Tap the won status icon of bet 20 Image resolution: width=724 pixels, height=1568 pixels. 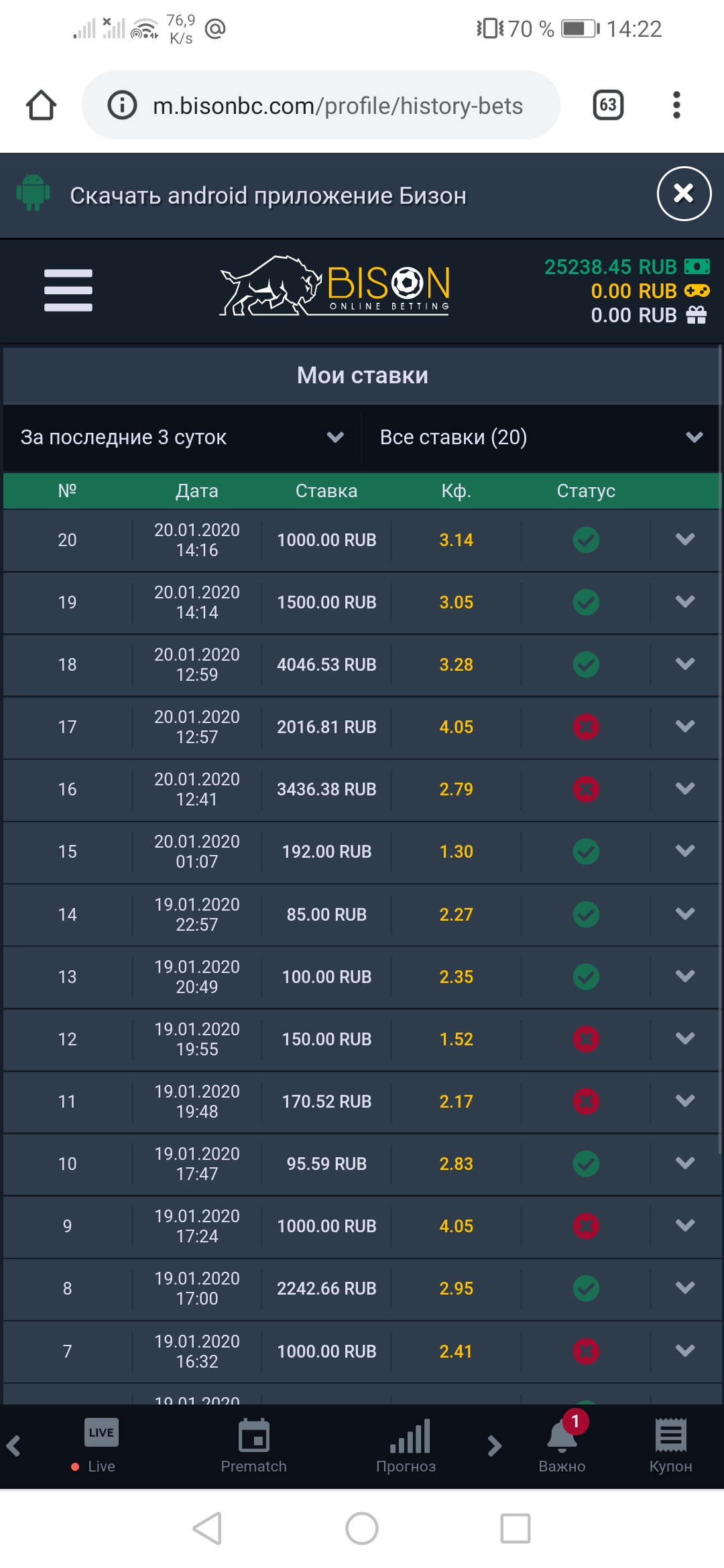coord(586,539)
